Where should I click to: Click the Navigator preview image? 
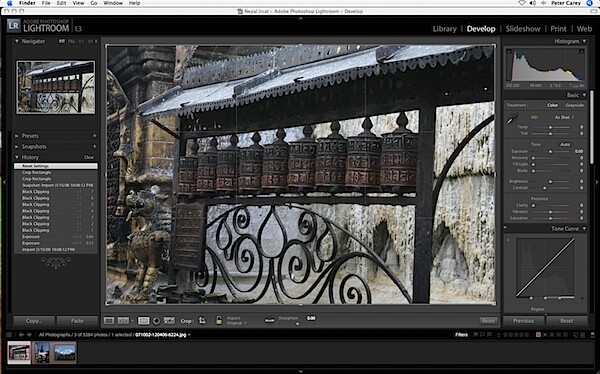(56, 87)
